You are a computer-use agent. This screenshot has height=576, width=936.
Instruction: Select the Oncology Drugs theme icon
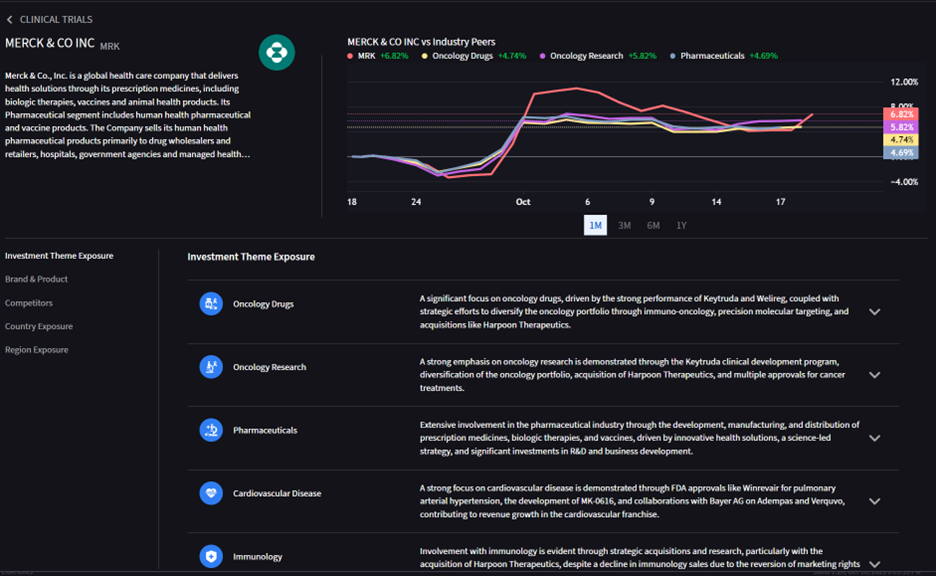[x=211, y=303]
